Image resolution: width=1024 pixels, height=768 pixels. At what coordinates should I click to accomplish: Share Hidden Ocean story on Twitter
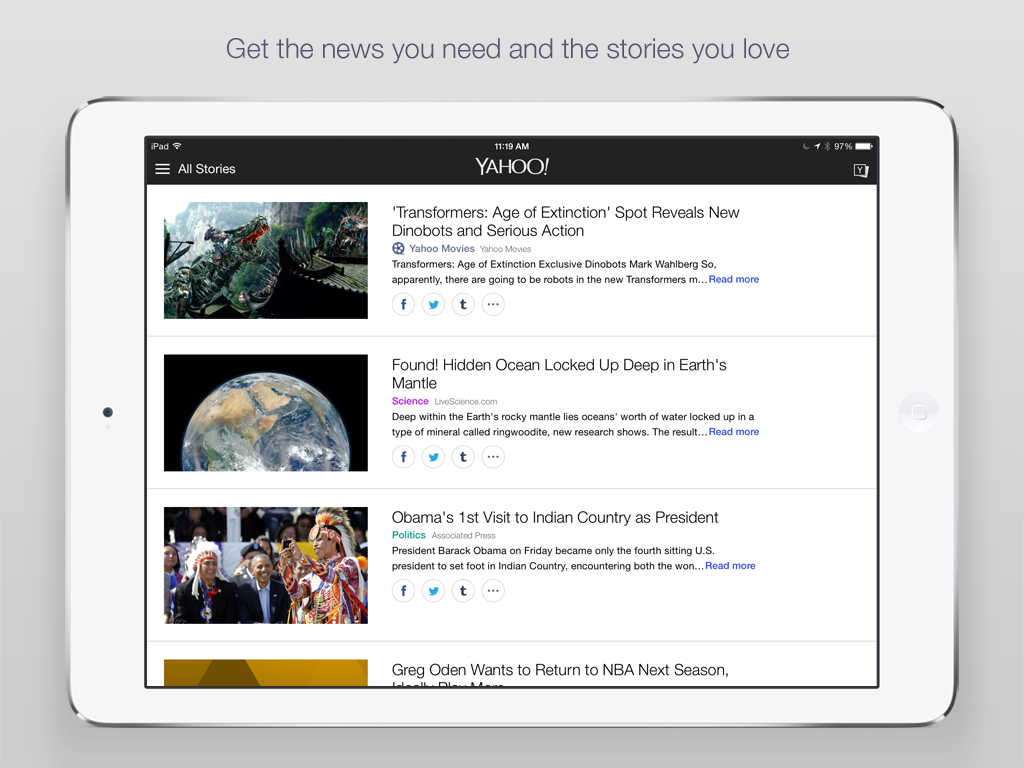433,457
